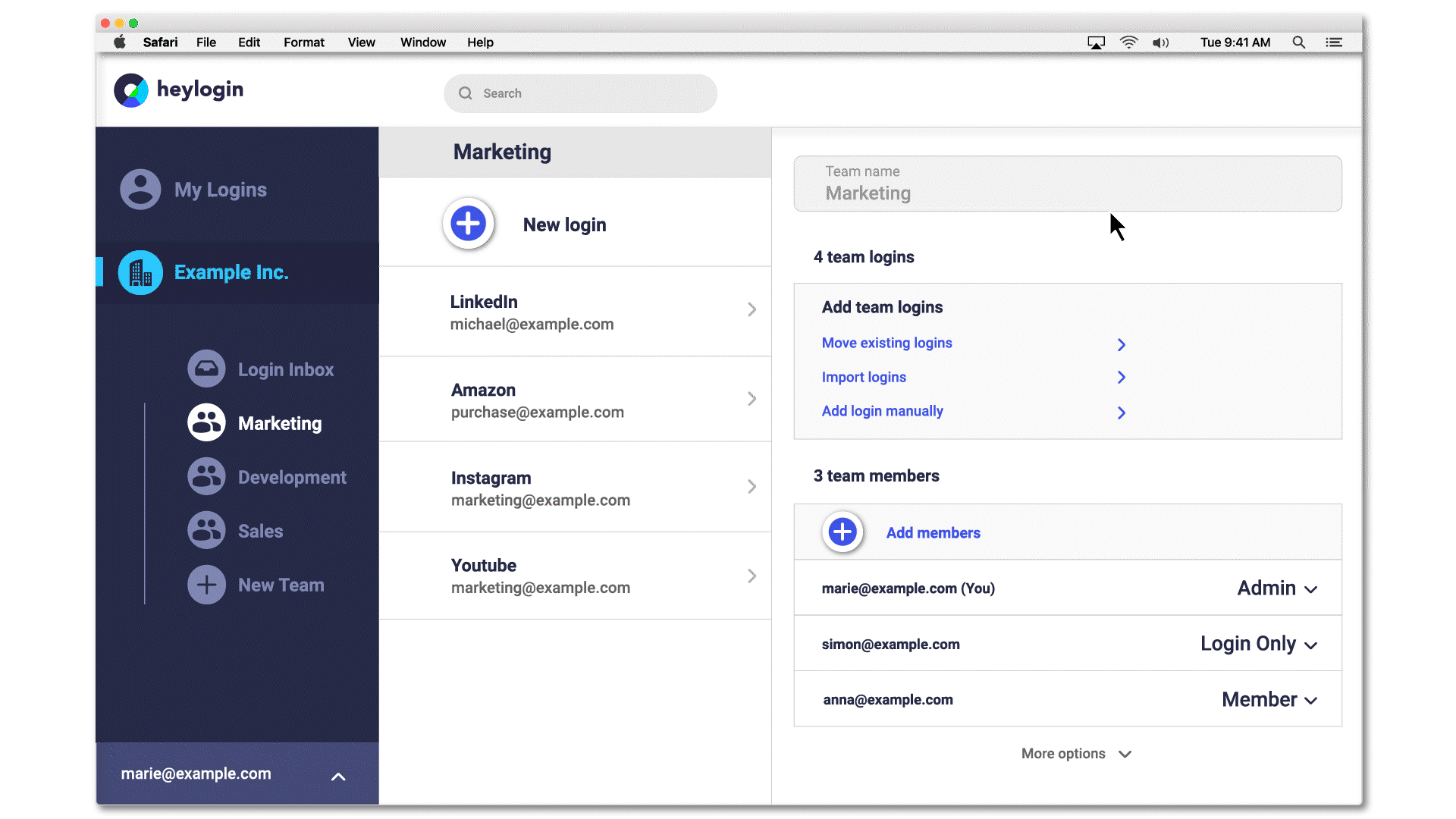The width and height of the screenshot is (1456, 819).
Task: Open the Notification Center list icon
Action: [1334, 42]
